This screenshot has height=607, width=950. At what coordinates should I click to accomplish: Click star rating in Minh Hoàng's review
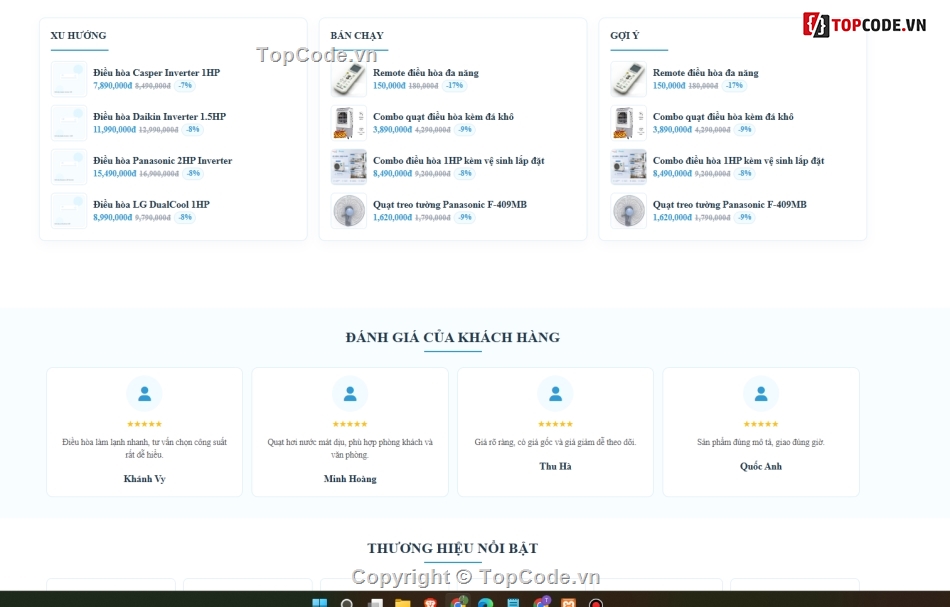[x=350, y=424]
